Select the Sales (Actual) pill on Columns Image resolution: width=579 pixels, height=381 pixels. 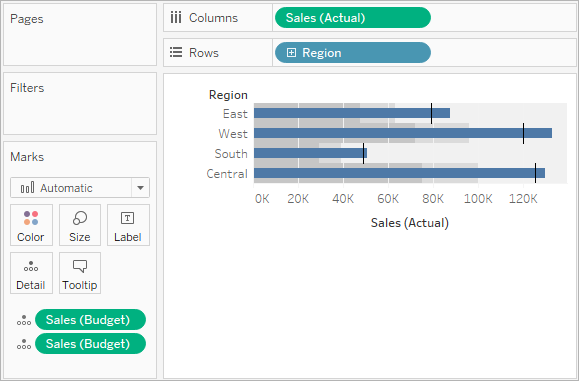coord(353,18)
